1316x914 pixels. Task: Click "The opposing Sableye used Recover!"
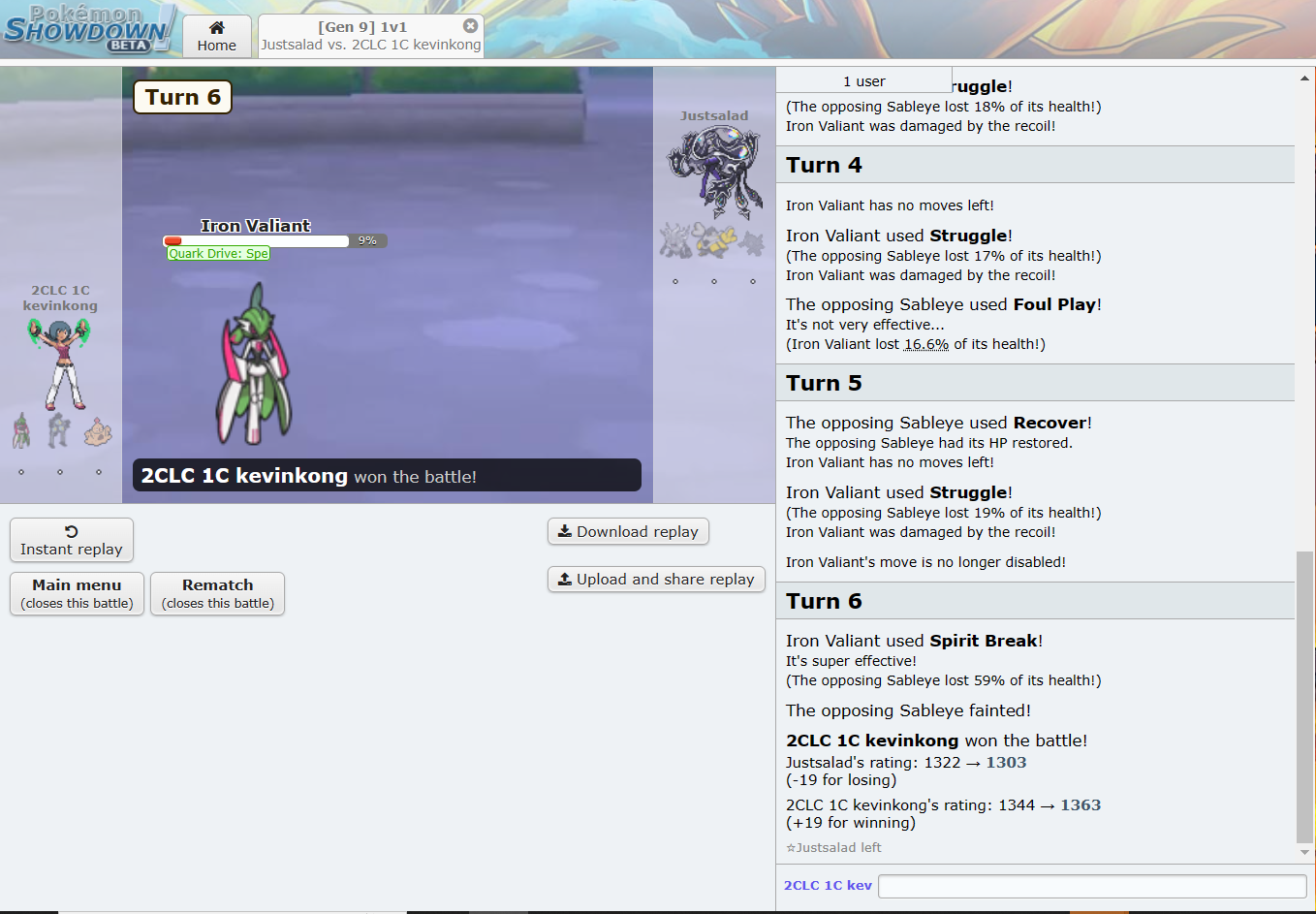coord(939,423)
